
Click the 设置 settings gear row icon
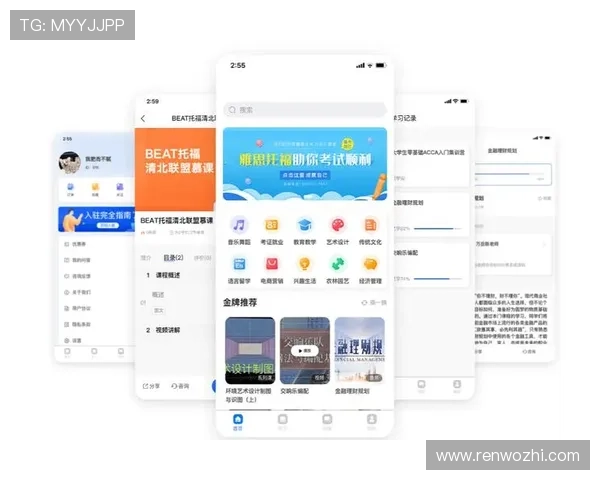pos(67,340)
